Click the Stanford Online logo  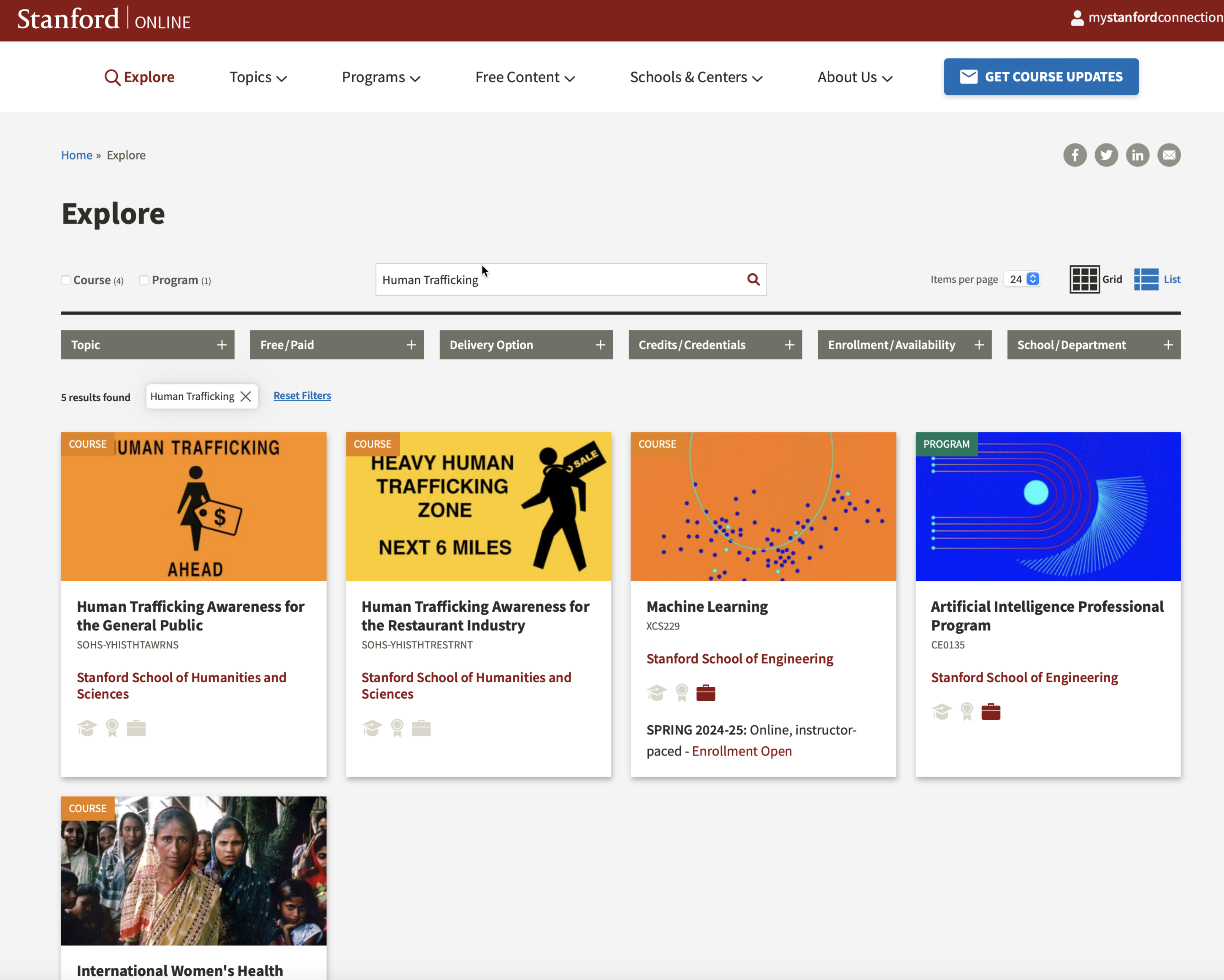click(x=104, y=19)
